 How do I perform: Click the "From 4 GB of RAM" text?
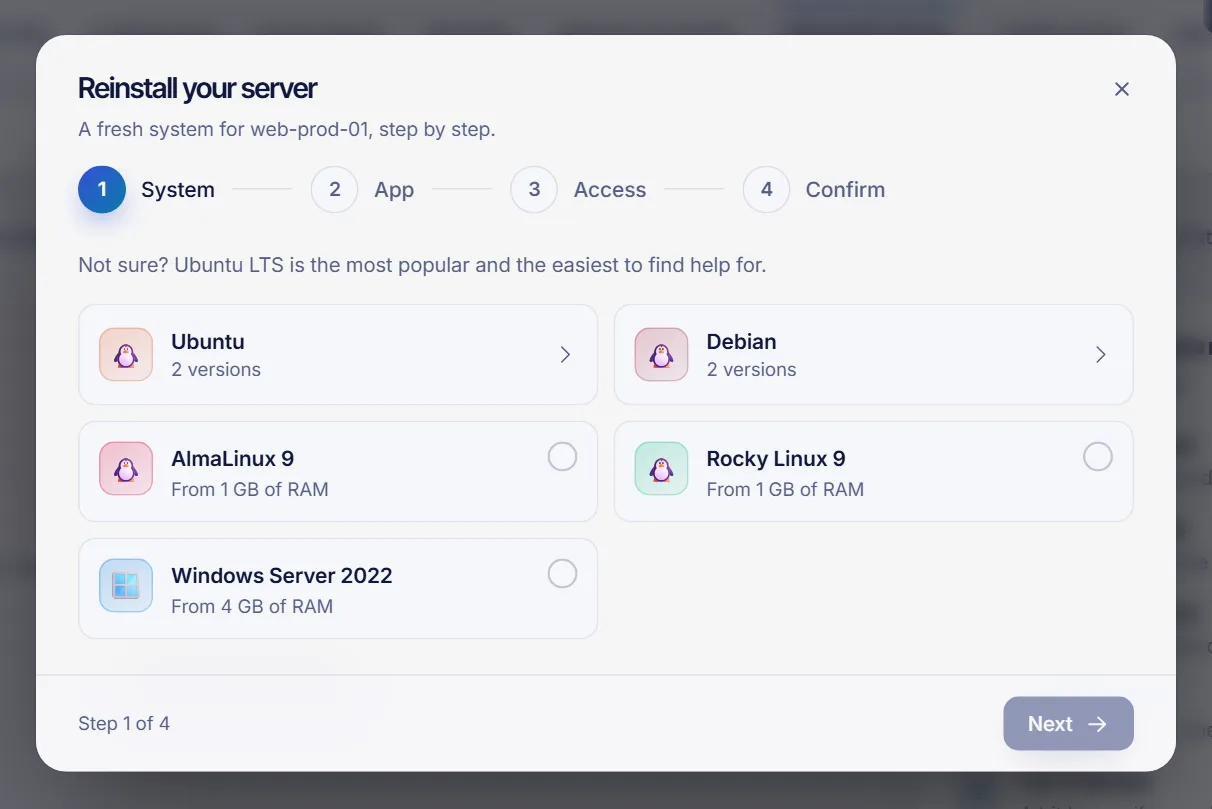tap(252, 606)
